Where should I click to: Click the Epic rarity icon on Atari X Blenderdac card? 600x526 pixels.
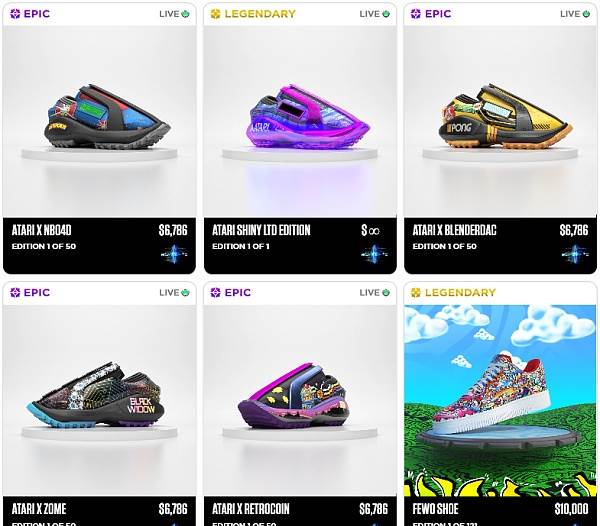coord(416,14)
